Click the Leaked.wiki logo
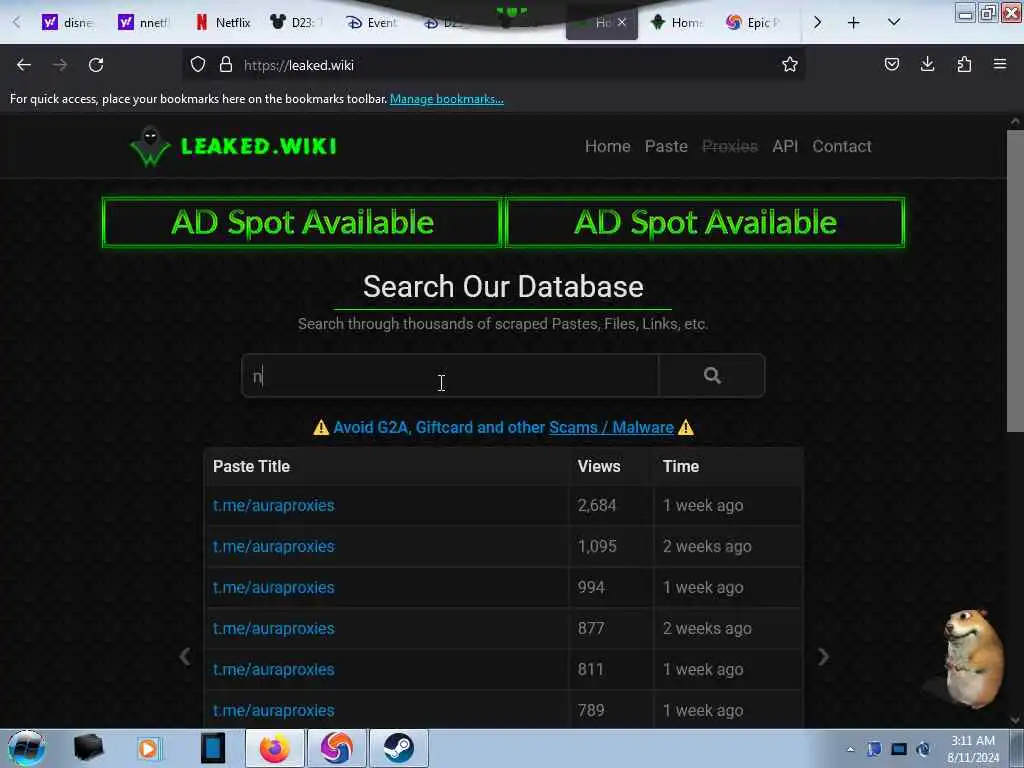1024x768 pixels. (x=233, y=146)
